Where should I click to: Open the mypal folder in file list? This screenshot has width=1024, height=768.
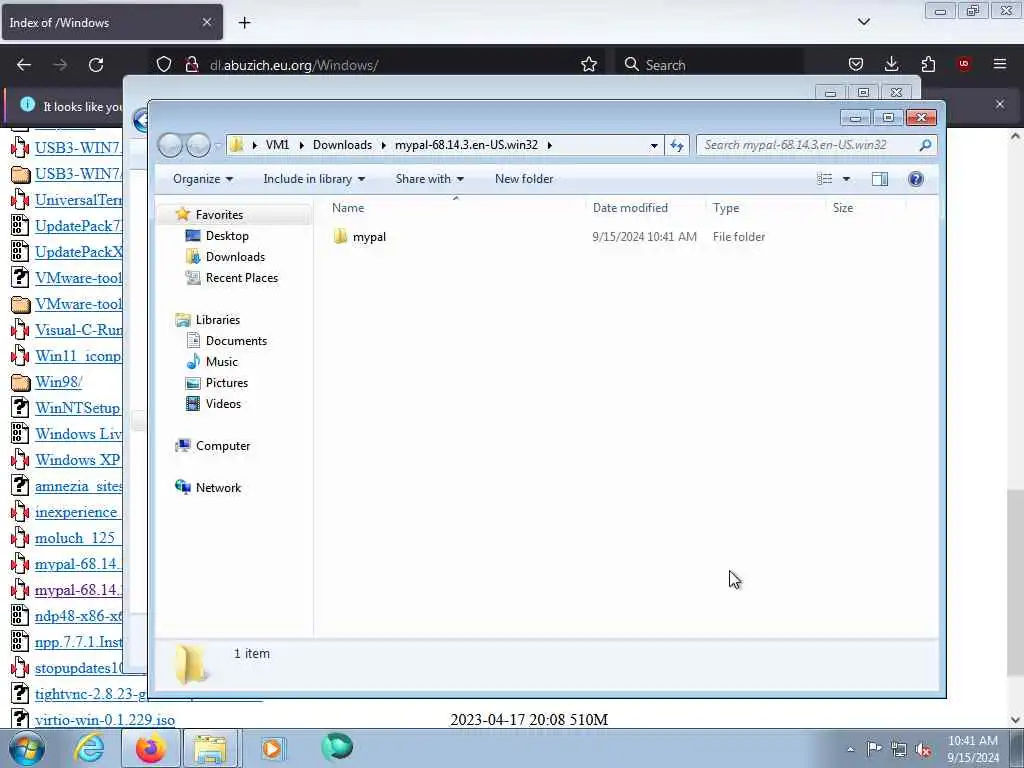click(369, 237)
